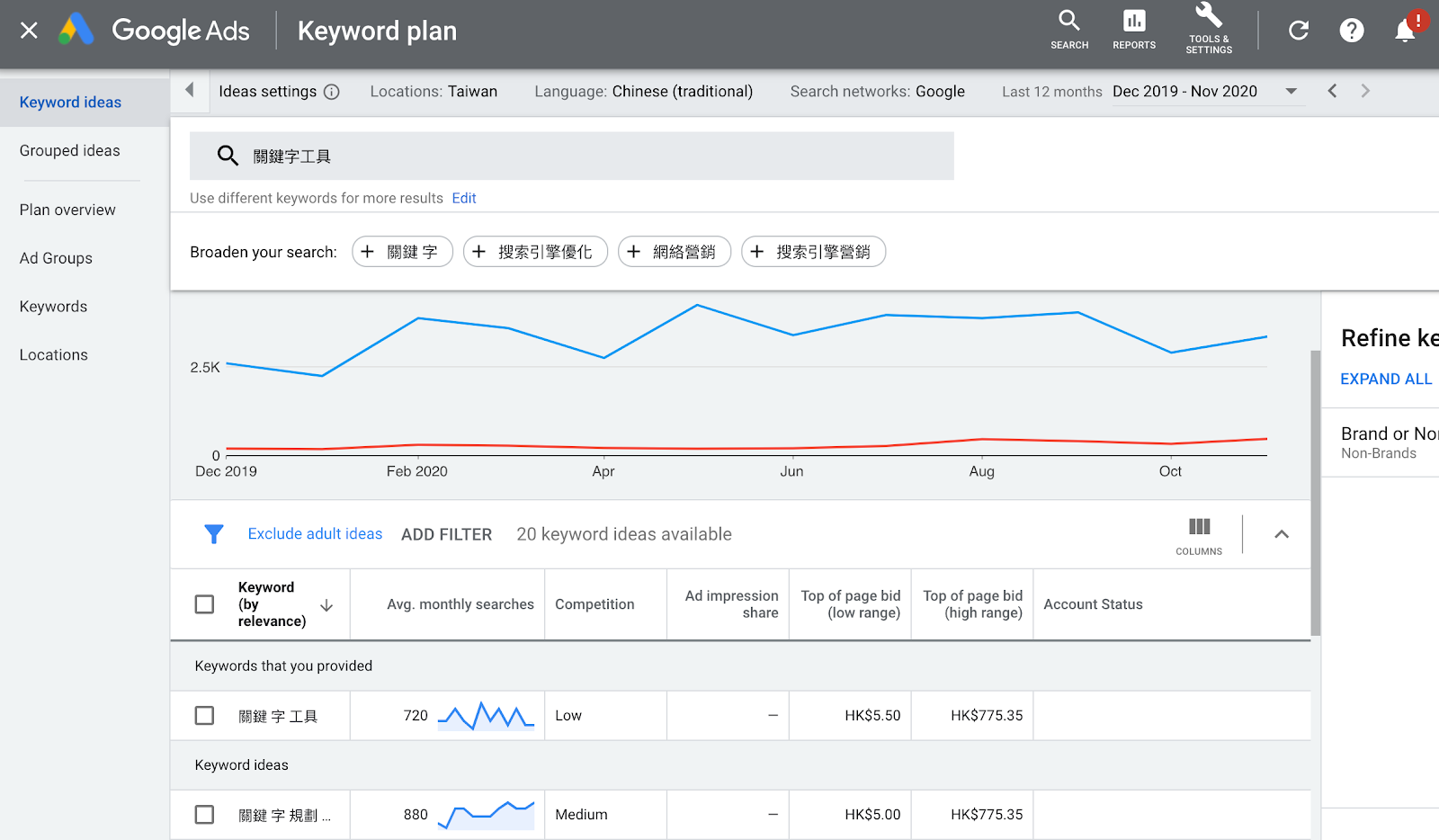Sort by keyword relevance arrow
The width and height of the screenshot is (1439, 840).
tap(326, 605)
